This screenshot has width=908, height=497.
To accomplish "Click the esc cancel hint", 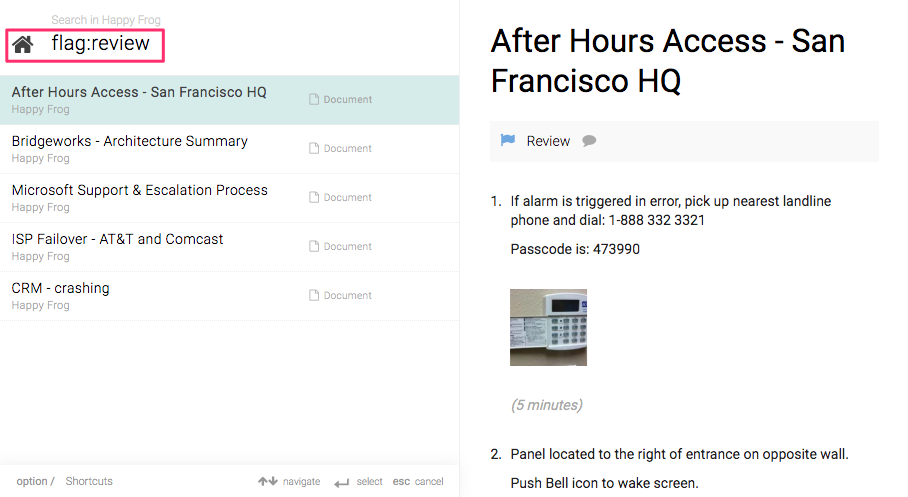I will pyautogui.click(x=418, y=481).
